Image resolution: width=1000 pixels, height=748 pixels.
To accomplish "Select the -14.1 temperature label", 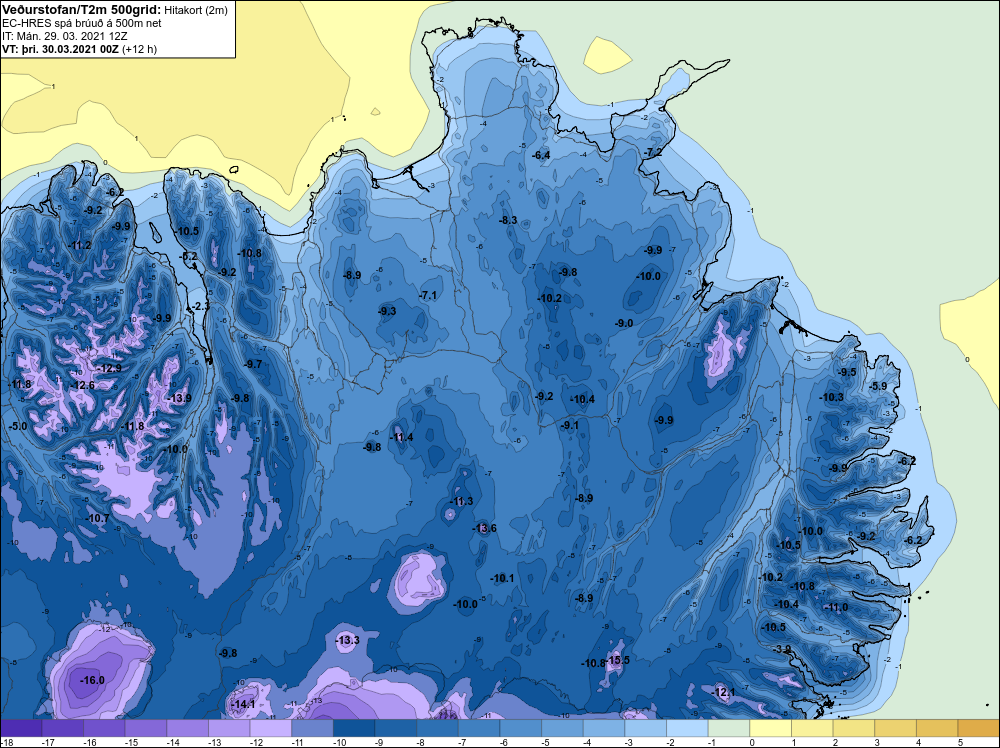I will (x=243, y=704).
